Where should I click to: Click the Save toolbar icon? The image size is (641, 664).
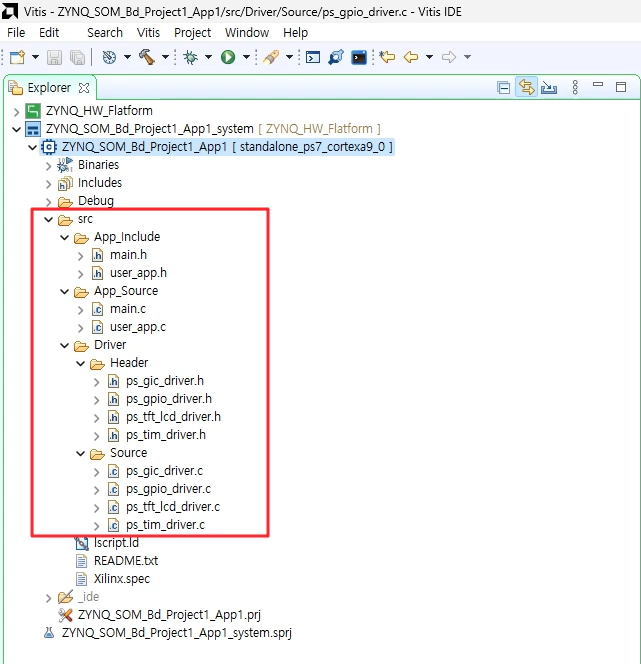(54, 57)
